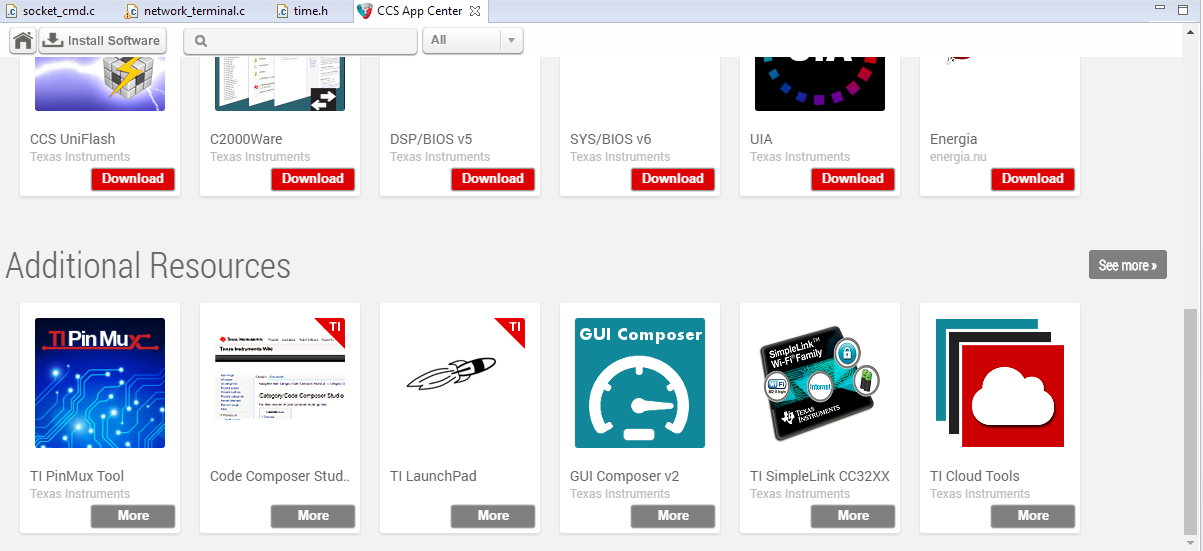
Task: Select GUI Composer v2 title
Action: point(624,476)
